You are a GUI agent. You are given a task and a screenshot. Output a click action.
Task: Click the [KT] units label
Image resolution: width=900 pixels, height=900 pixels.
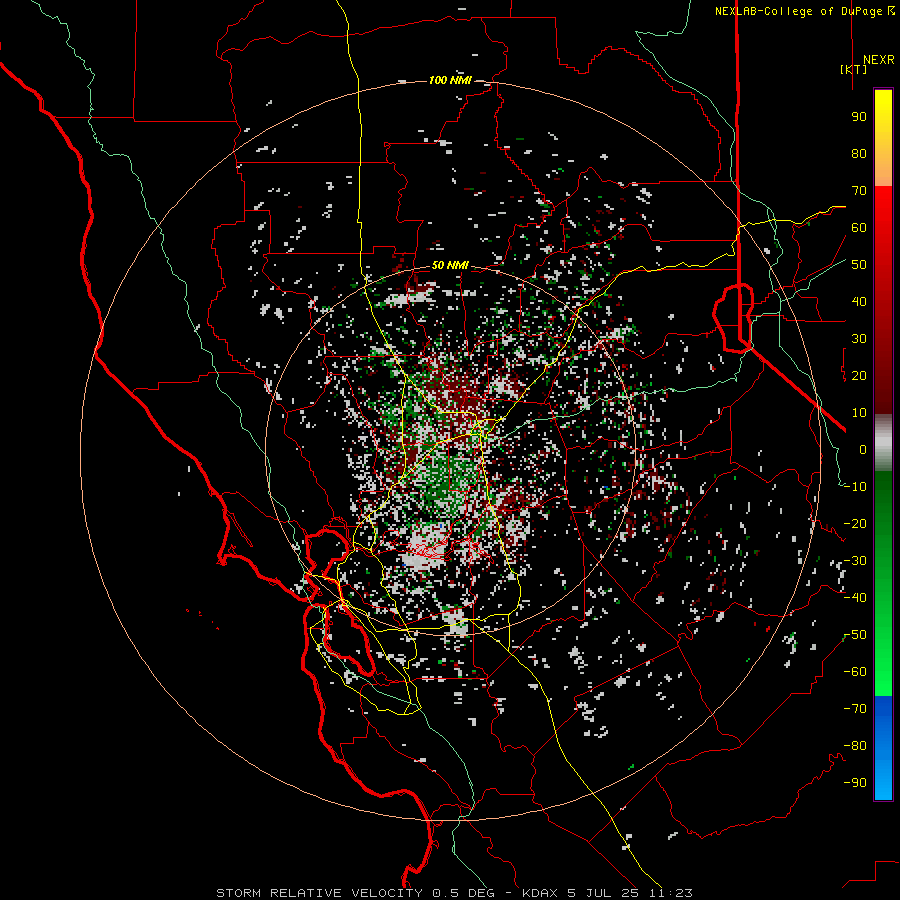854,69
